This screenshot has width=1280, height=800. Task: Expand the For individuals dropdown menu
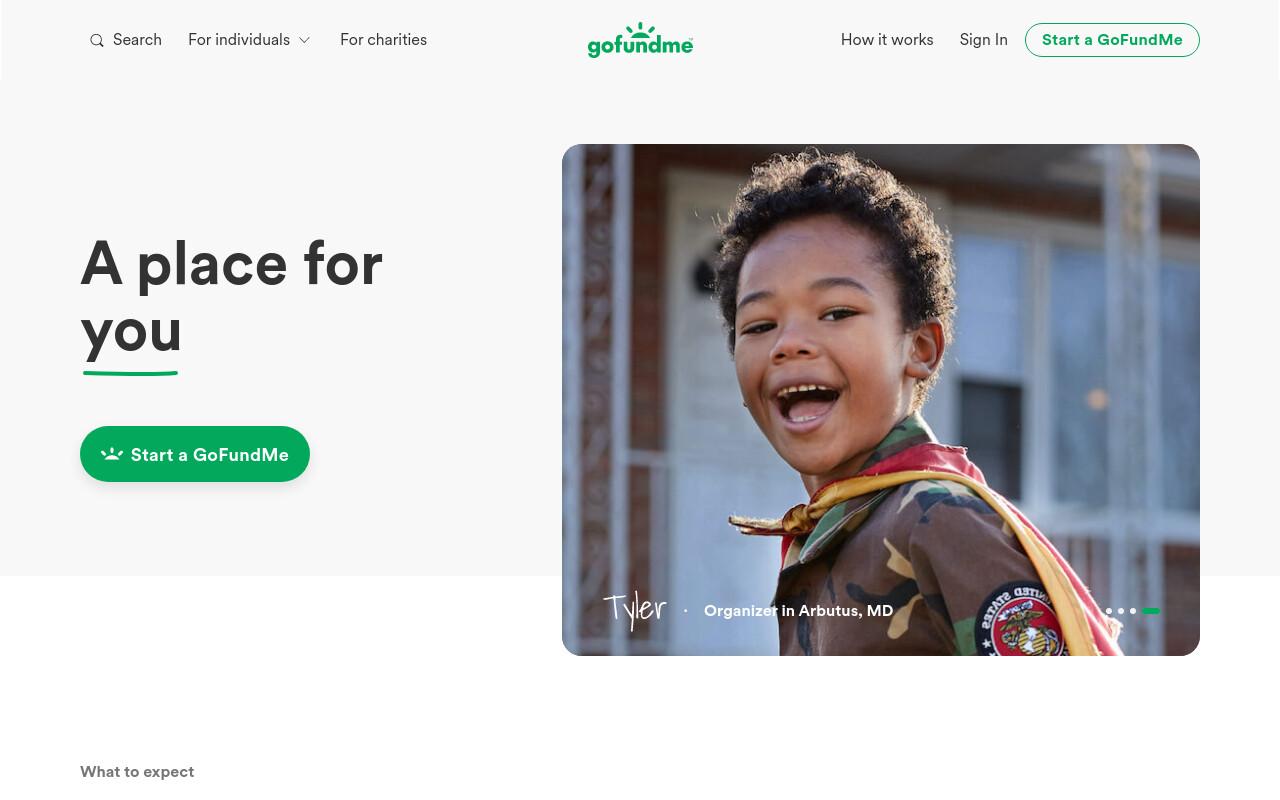click(249, 40)
